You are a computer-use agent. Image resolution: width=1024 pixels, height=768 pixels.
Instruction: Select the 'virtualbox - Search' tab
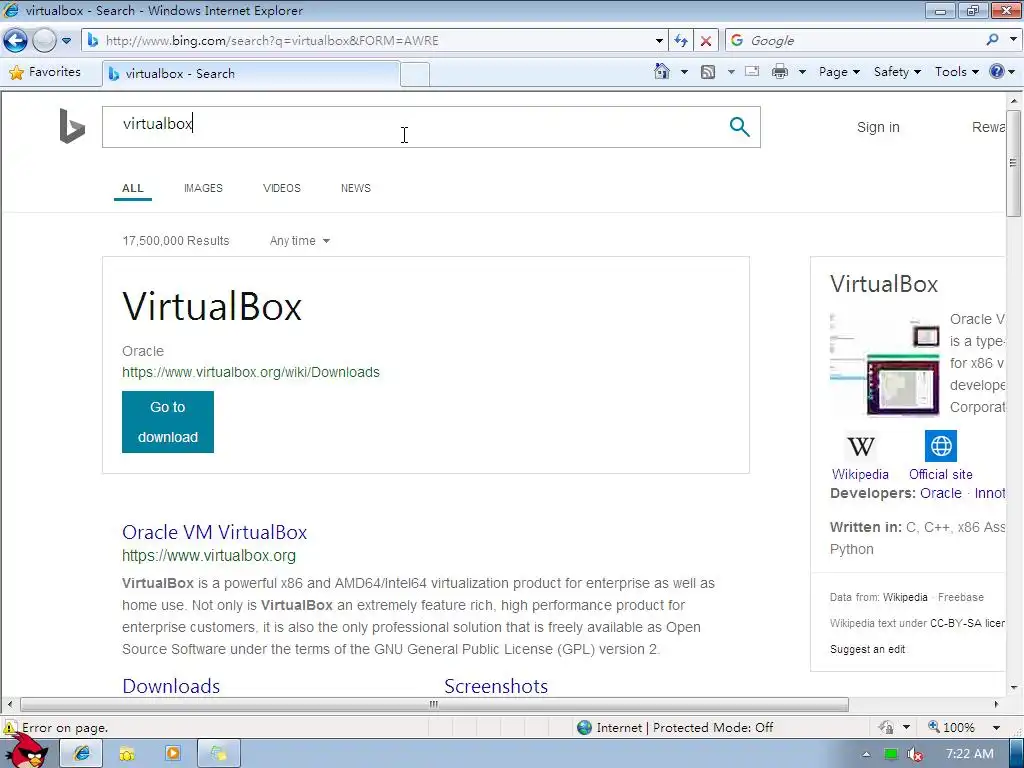click(251, 74)
